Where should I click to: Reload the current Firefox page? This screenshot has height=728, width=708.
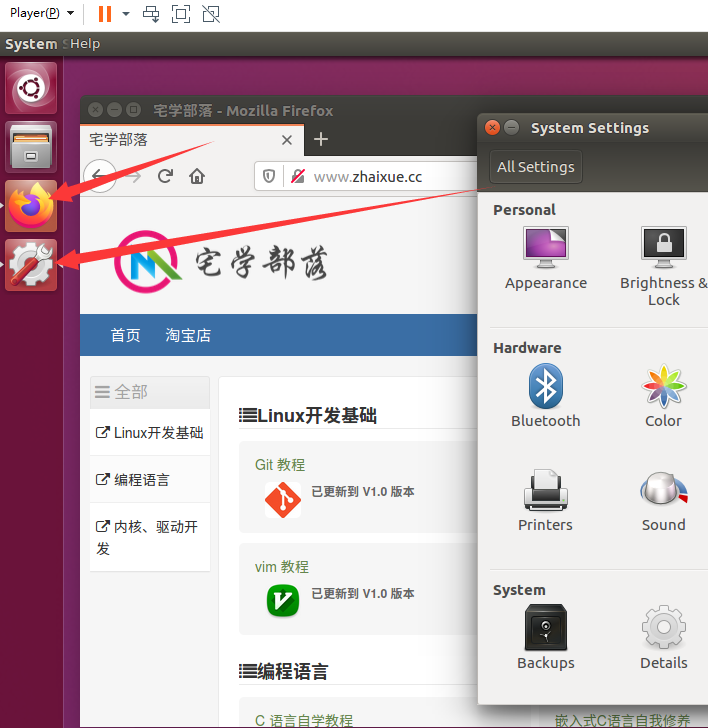[x=165, y=176]
